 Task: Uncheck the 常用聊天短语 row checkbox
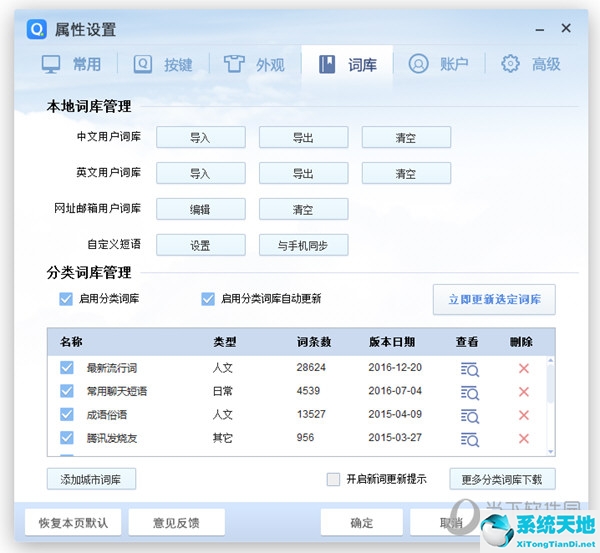(67, 391)
